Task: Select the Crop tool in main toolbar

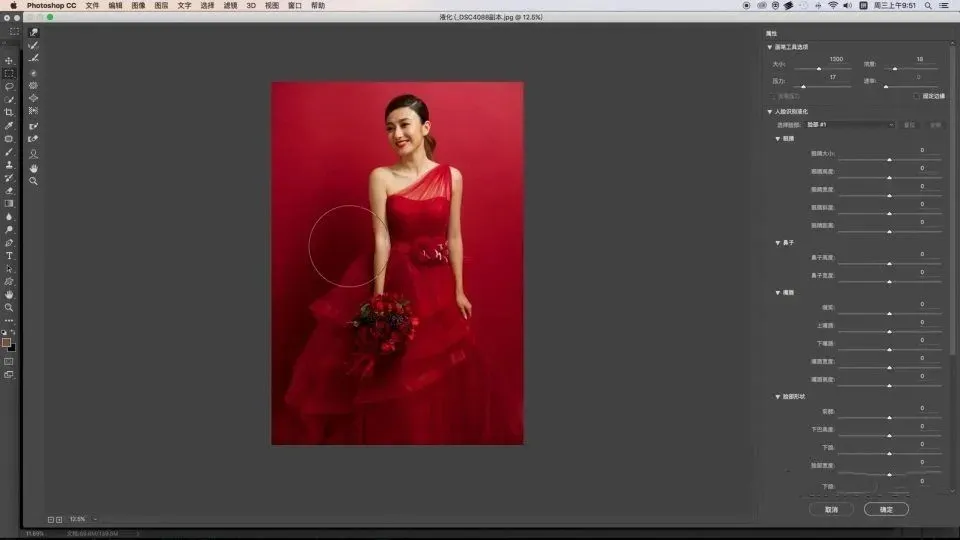Action: coord(9,112)
